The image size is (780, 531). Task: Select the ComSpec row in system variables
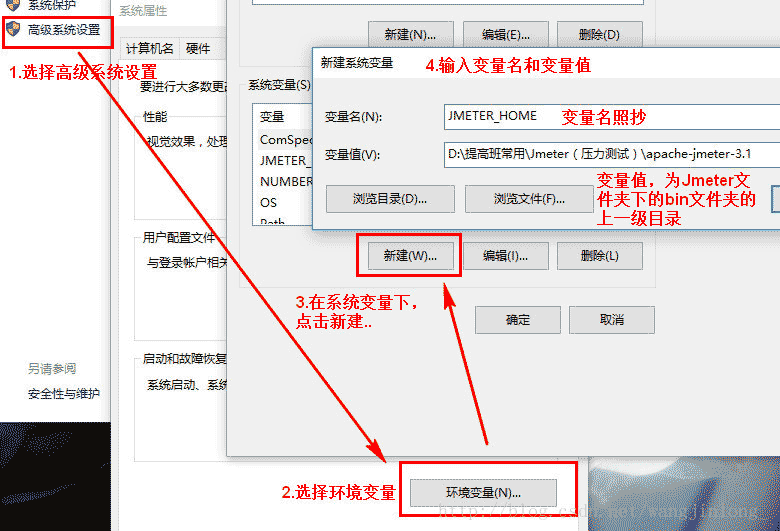(284, 140)
